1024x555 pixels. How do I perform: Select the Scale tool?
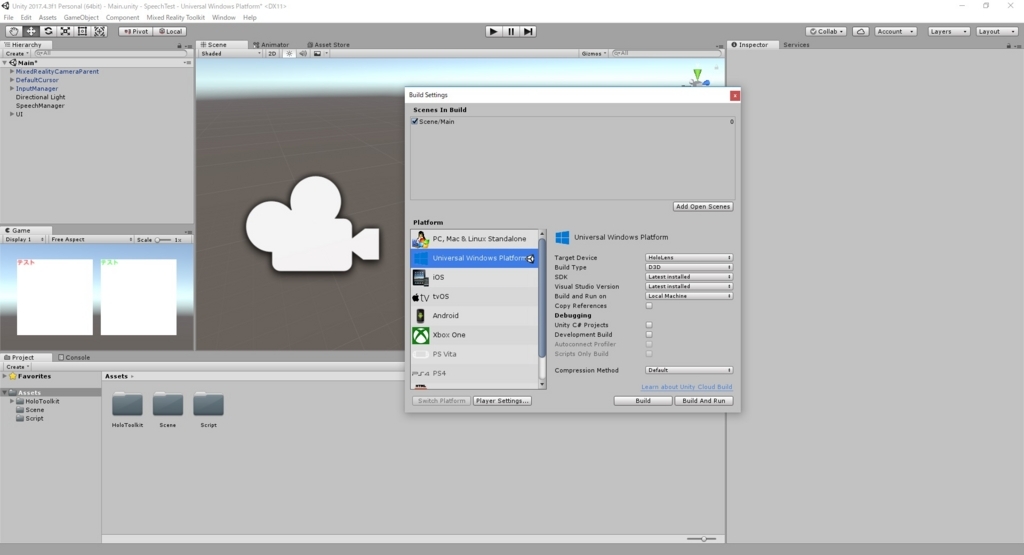pyautogui.click(x=65, y=31)
